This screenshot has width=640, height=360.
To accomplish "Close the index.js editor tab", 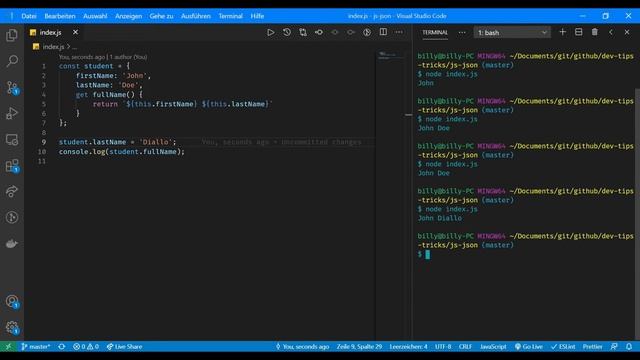I will pyautogui.click(x=75, y=32).
